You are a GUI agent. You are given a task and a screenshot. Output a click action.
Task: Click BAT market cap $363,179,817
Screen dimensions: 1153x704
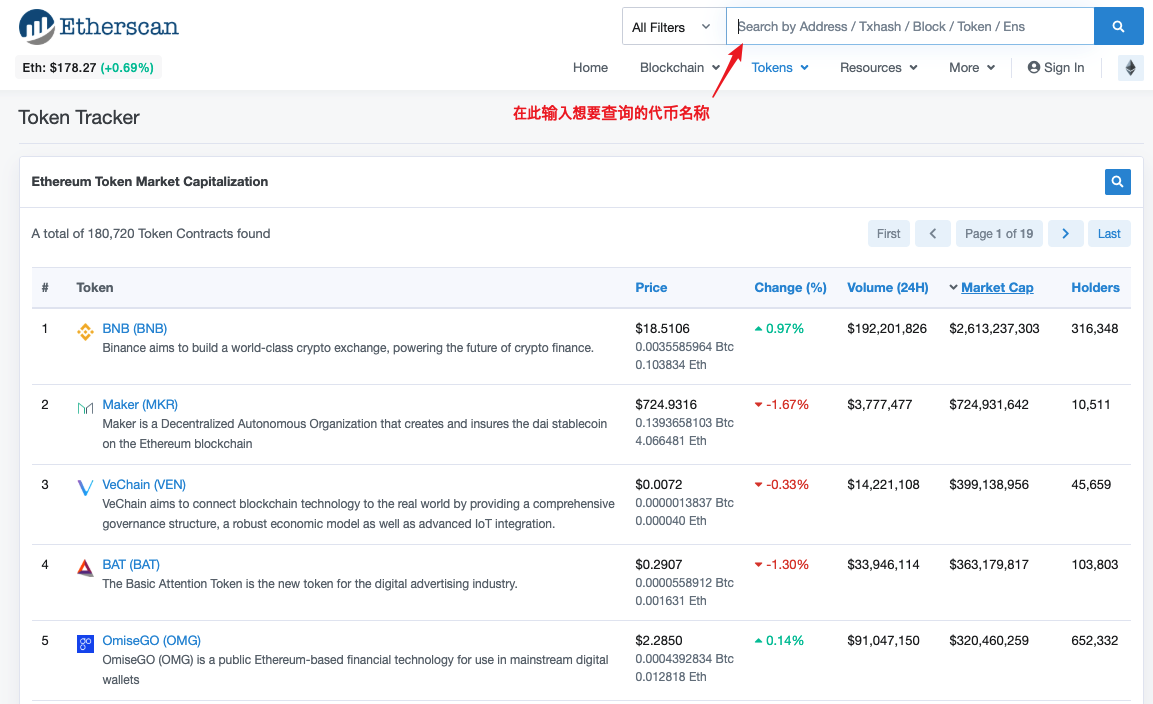coord(989,565)
